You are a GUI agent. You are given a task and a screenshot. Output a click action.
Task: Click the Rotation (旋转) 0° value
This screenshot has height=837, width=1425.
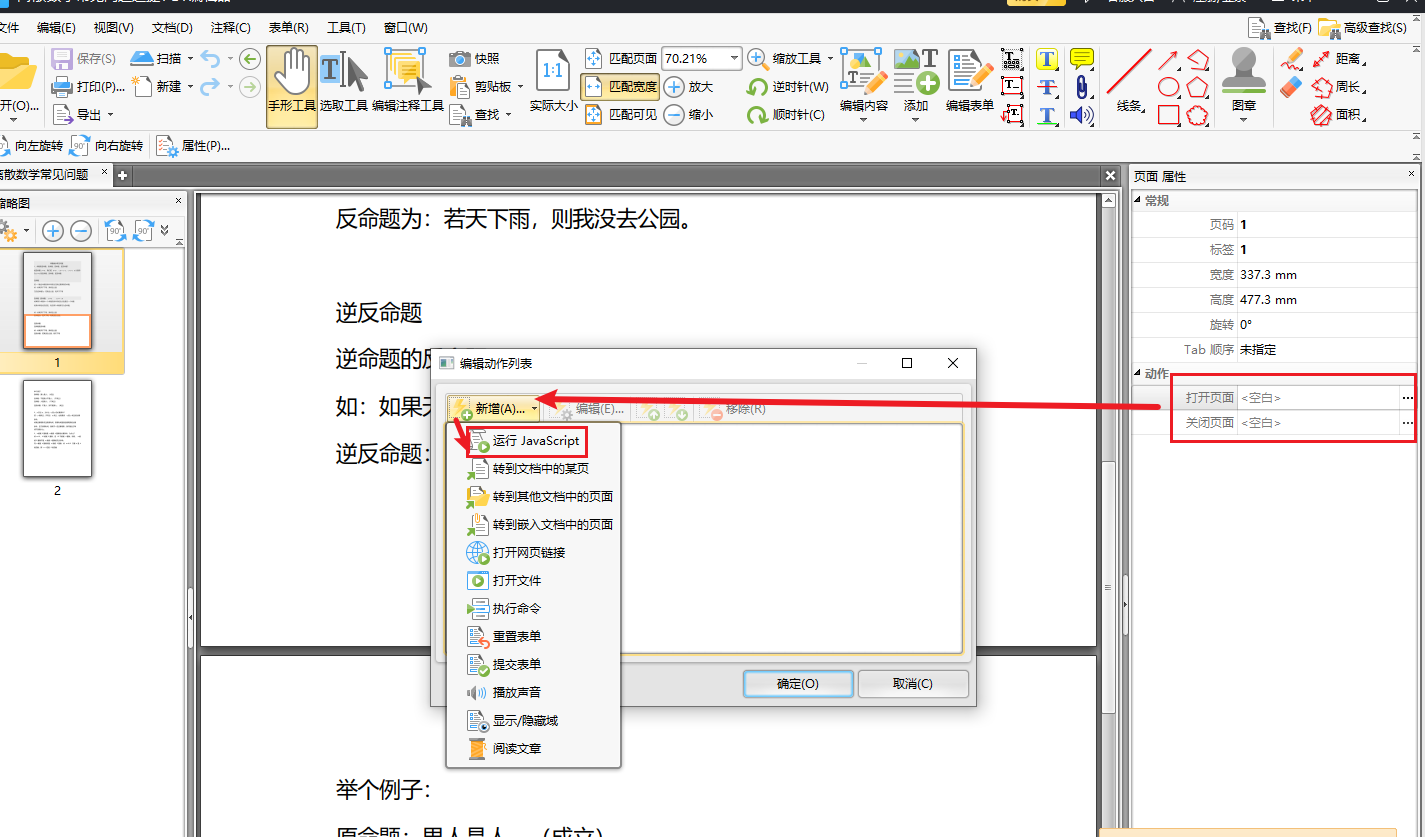tap(1327, 325)
